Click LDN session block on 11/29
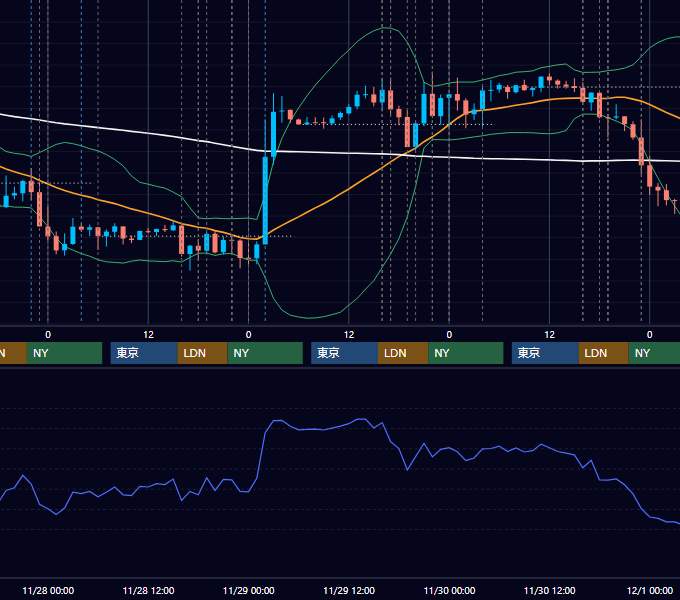The height and width of the screenshot is (600, 680). [403, 353]
